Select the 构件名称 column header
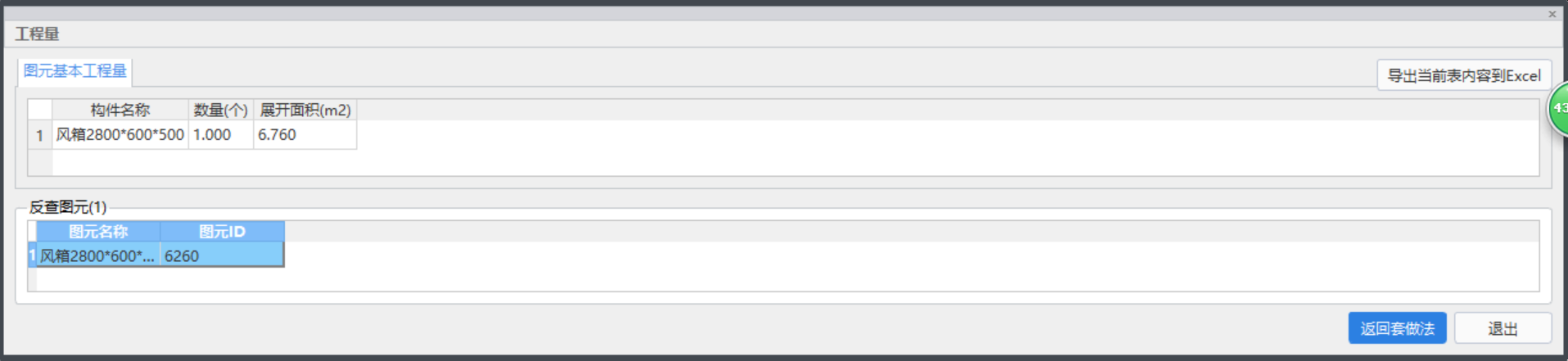The width and height of the screenshot is (1568, 361). click(x=120, y=110)
